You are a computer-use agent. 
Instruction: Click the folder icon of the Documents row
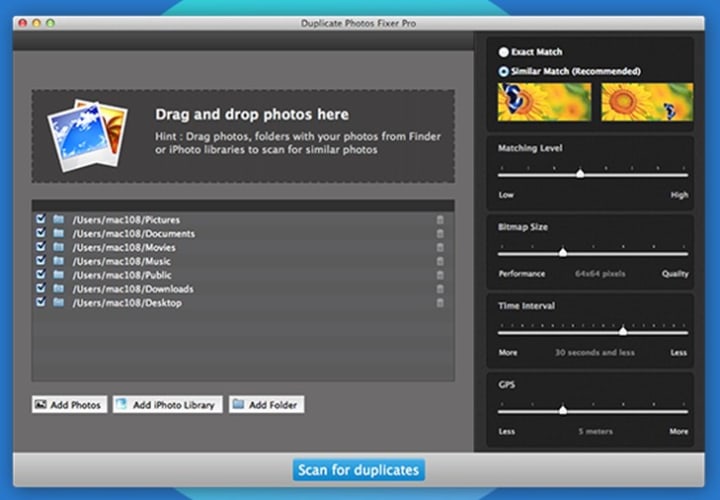[x=58, y=233]
